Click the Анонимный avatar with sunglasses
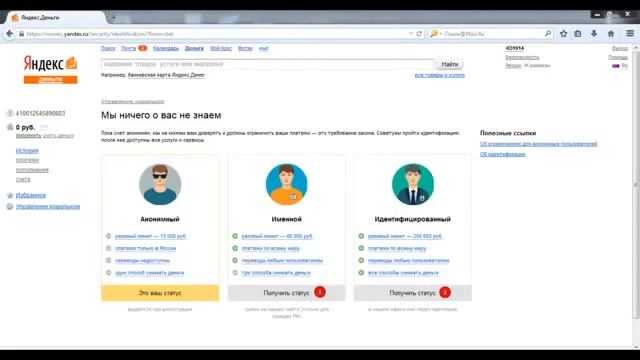640x360 pixels. pyautogui.click(x=160, y=184)
